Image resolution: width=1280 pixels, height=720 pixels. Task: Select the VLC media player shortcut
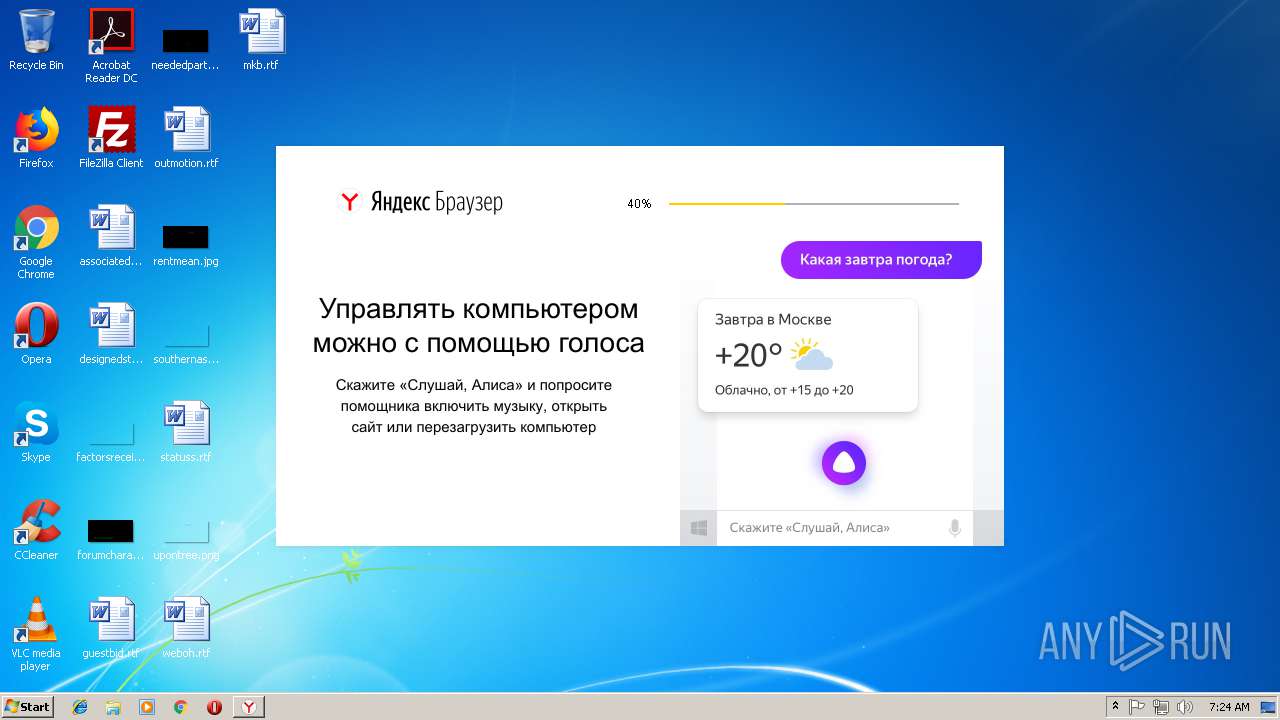click(36, 634)
